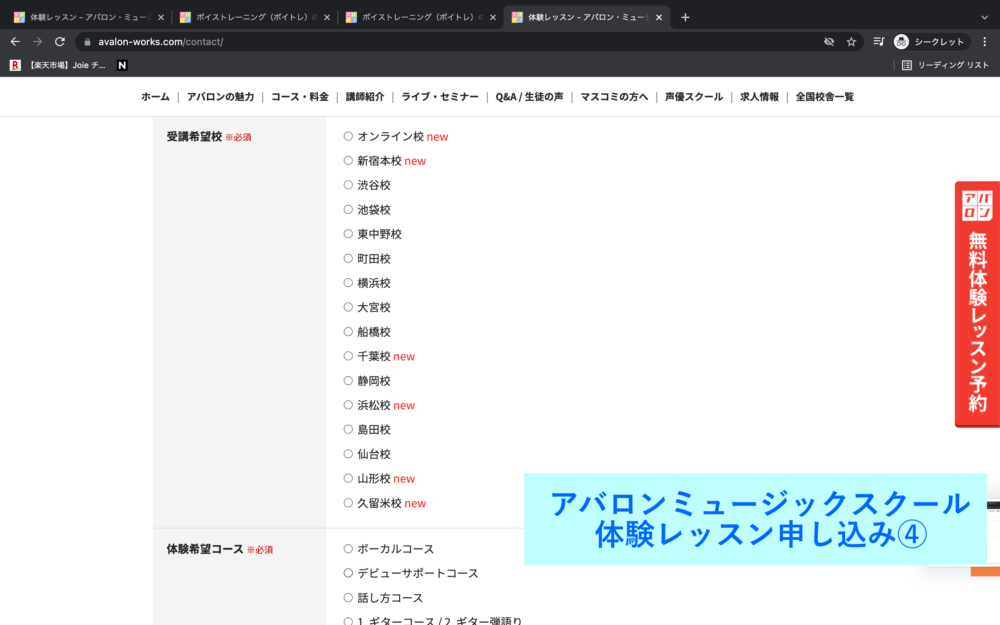Open 全国校舎一覧 navigation link
The image size is (1000, 625).
(x=825, y=97)
